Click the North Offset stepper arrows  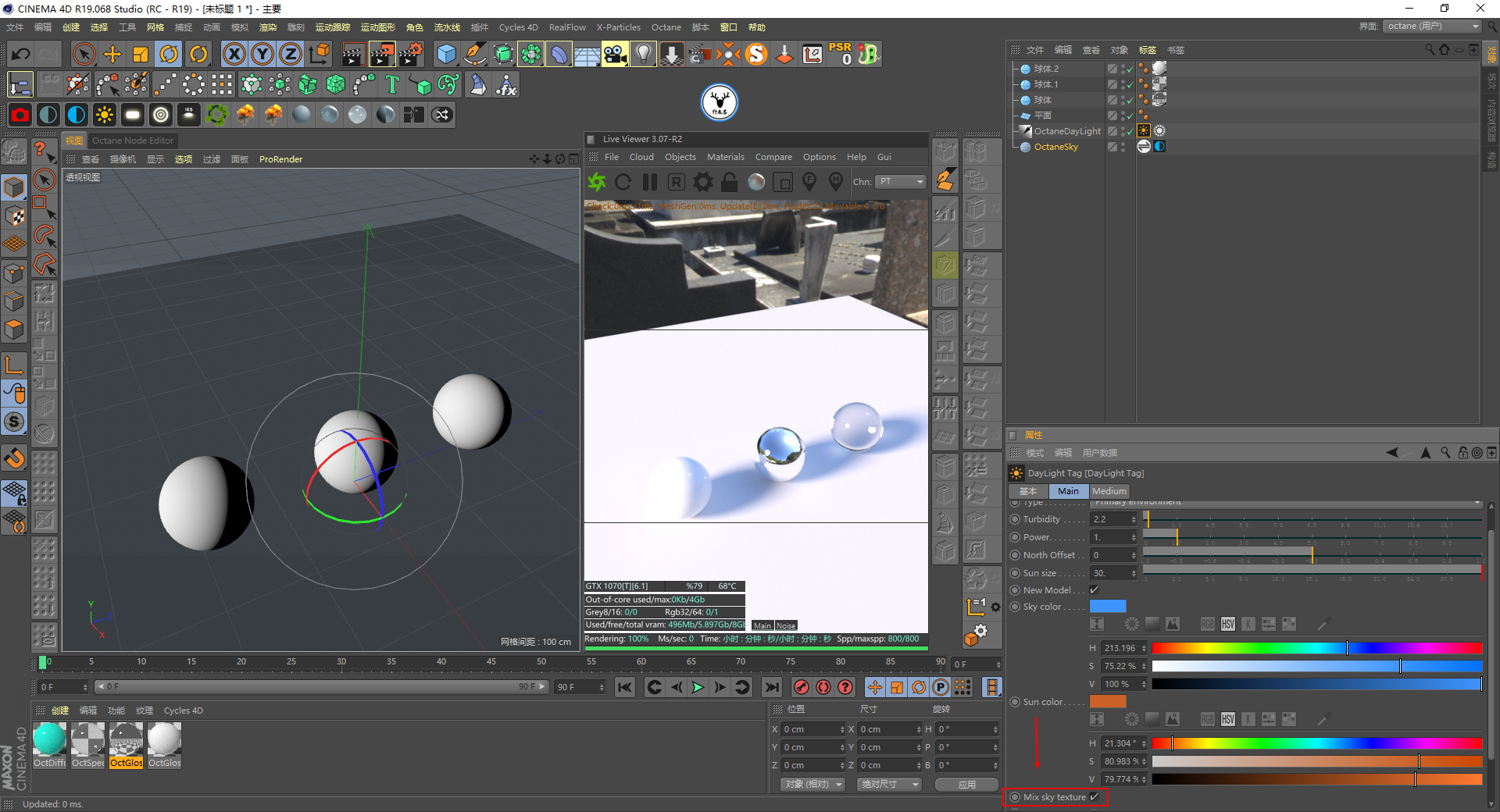click(1134, 555)
